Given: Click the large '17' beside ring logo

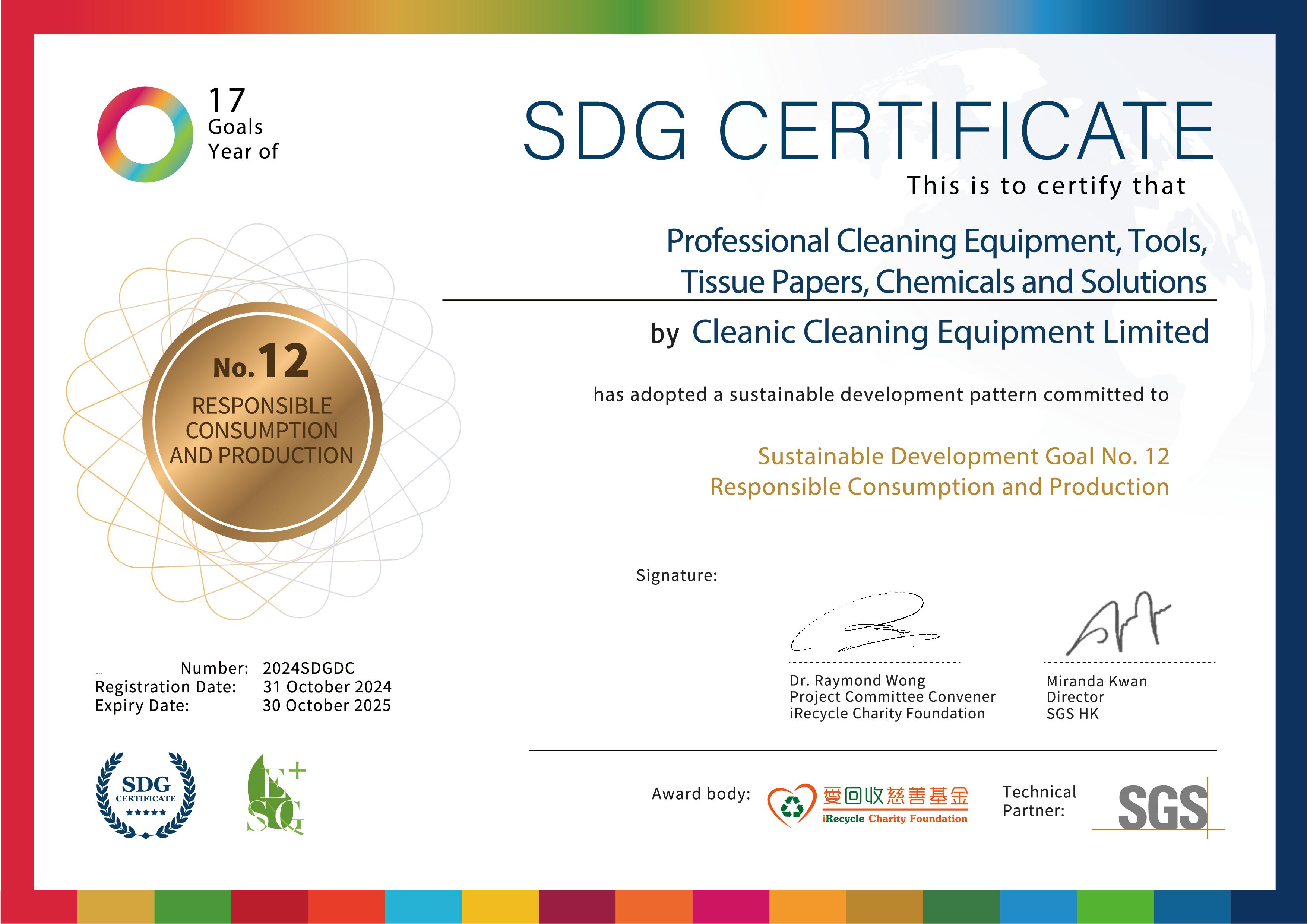Looking at the screenshot, I should pos(227,101).
